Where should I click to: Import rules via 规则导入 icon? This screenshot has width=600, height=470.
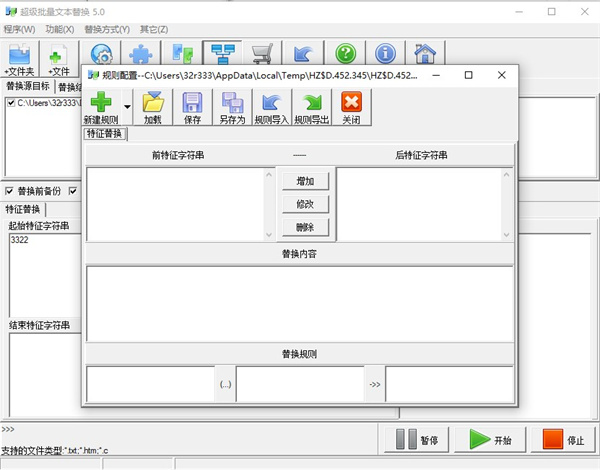point(270,102)
